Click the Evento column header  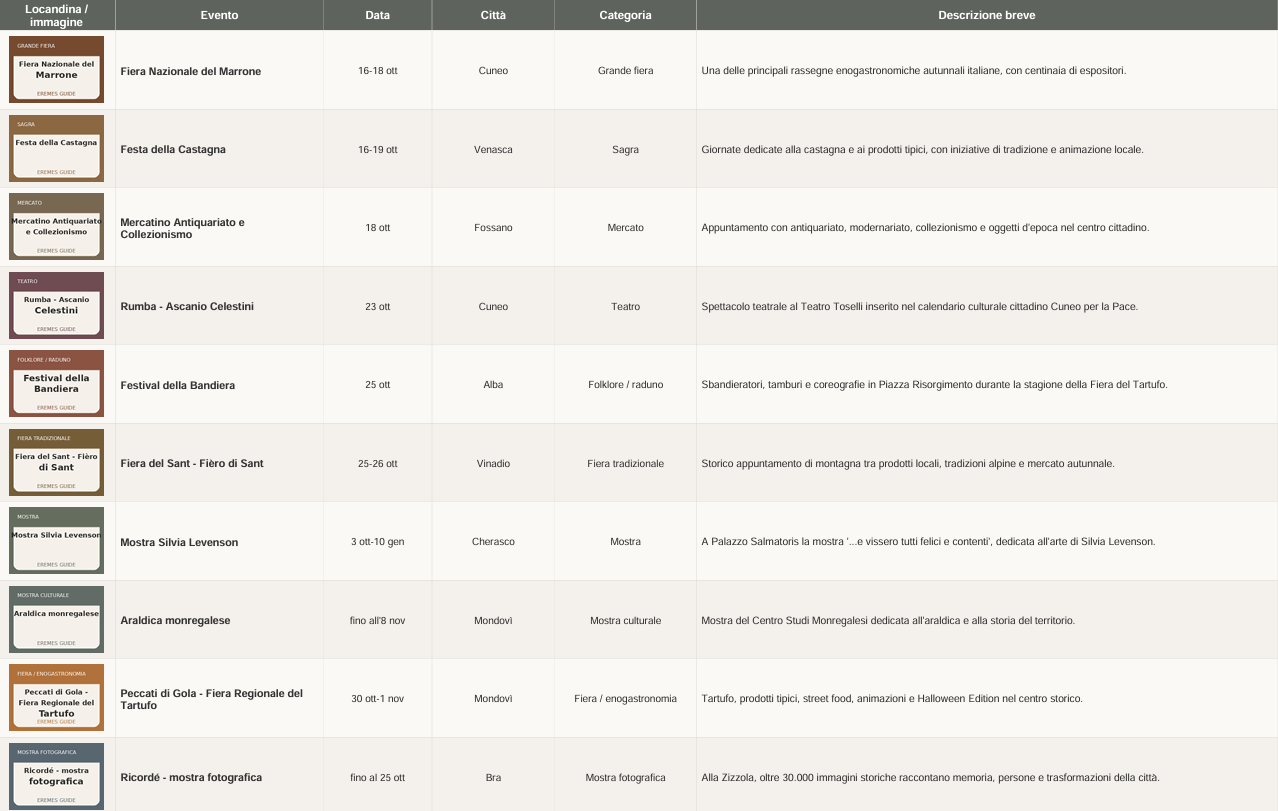click(x=219, y=15)
